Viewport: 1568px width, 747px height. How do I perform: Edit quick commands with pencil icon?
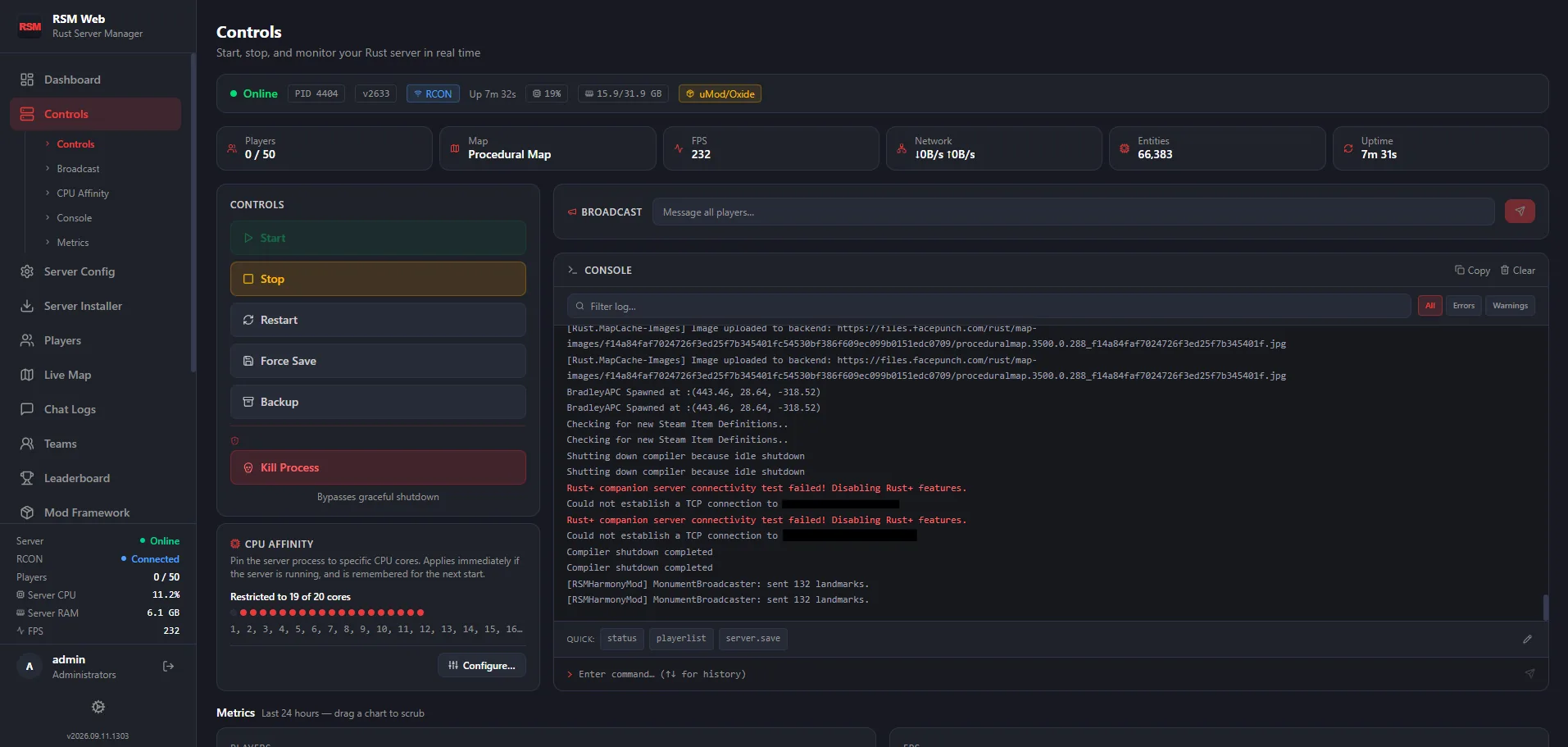(x=1527, y=639)
